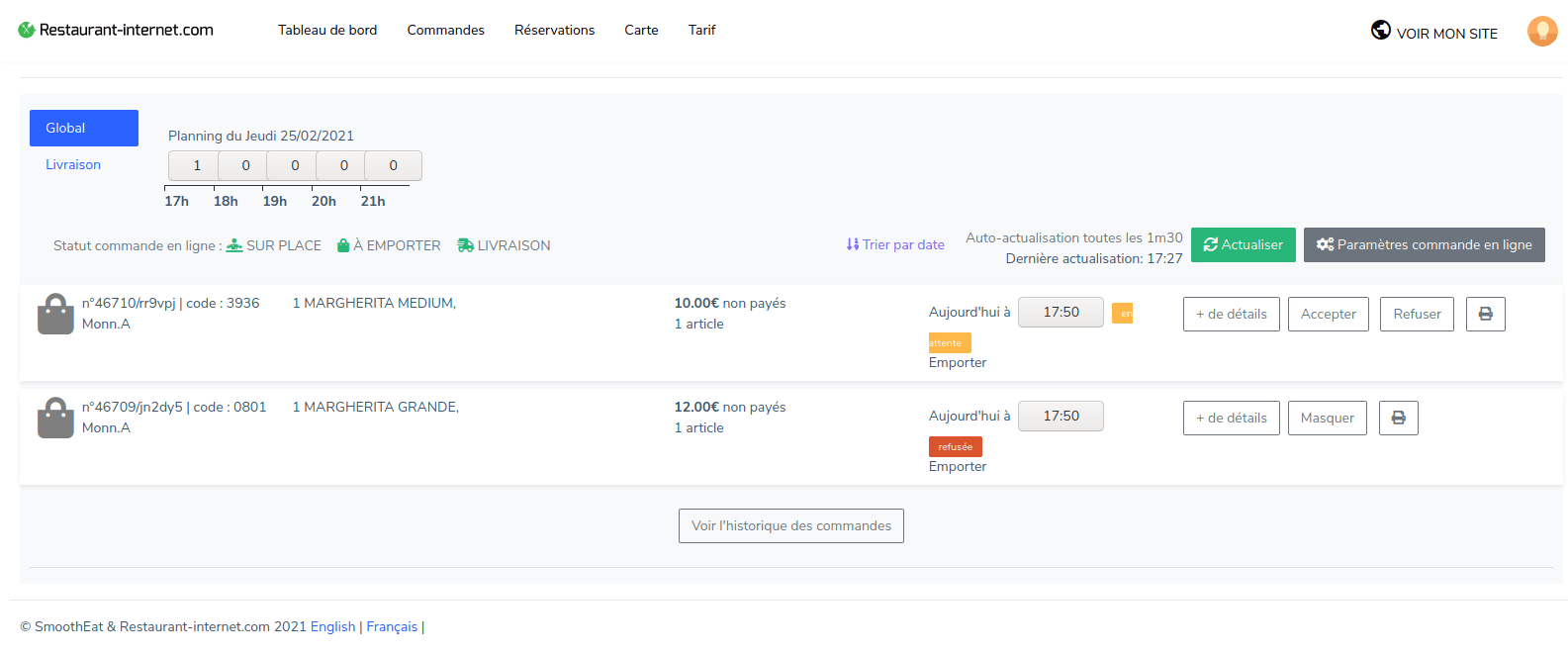The width and height of the screenshot is (1568, 656).
Task: Select the Sur Place status filter
Action: 274,245
